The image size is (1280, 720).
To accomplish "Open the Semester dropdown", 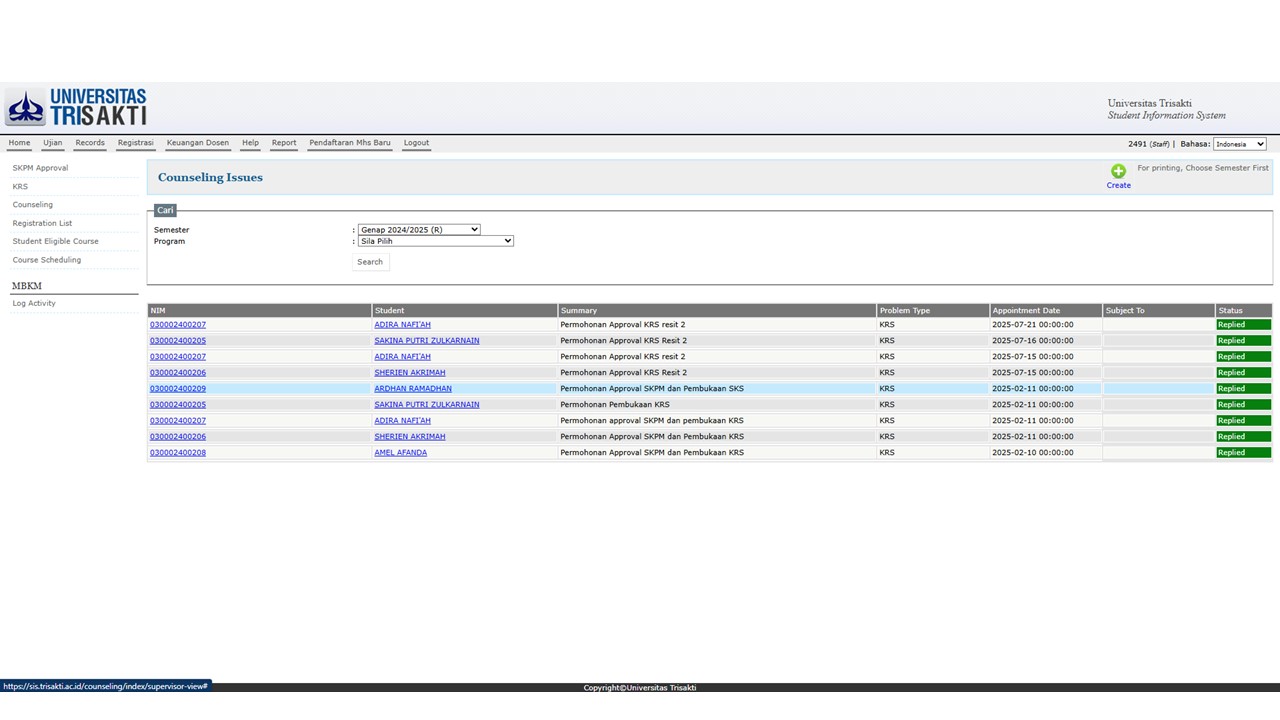I will (419, 230).
